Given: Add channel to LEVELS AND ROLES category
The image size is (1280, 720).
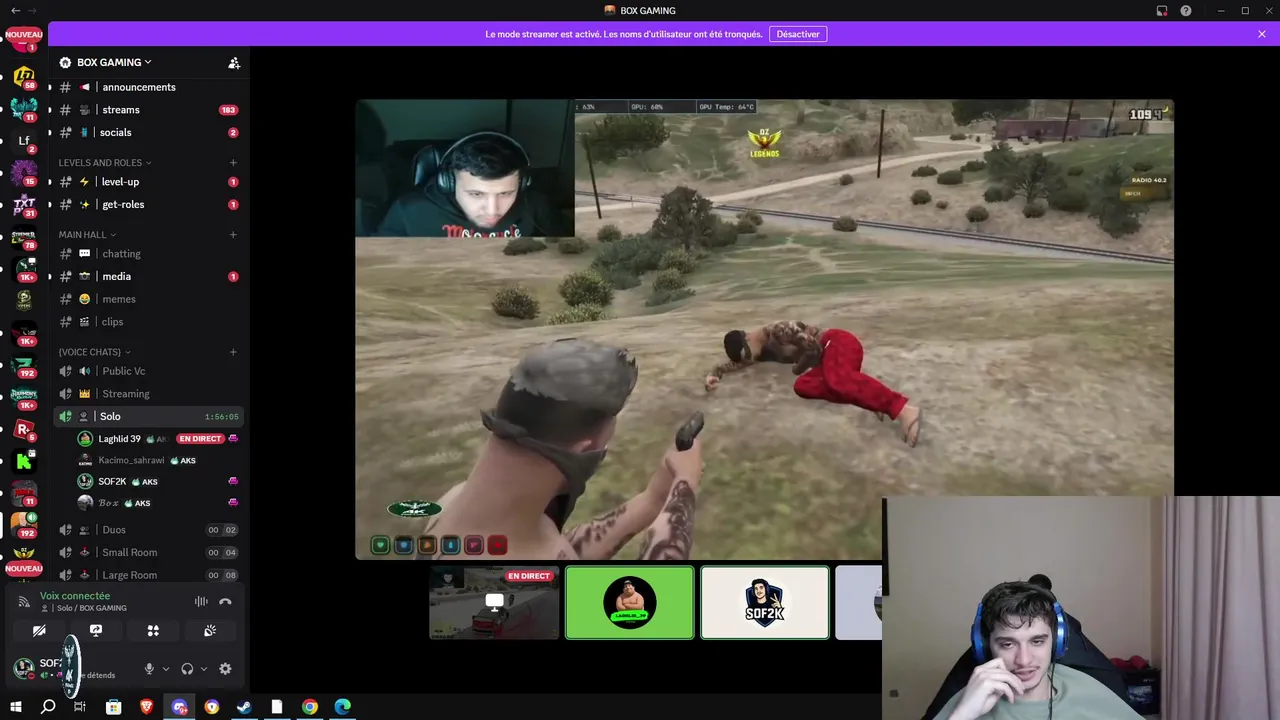Looking at the screenshot, I should (x=233, y=162).
